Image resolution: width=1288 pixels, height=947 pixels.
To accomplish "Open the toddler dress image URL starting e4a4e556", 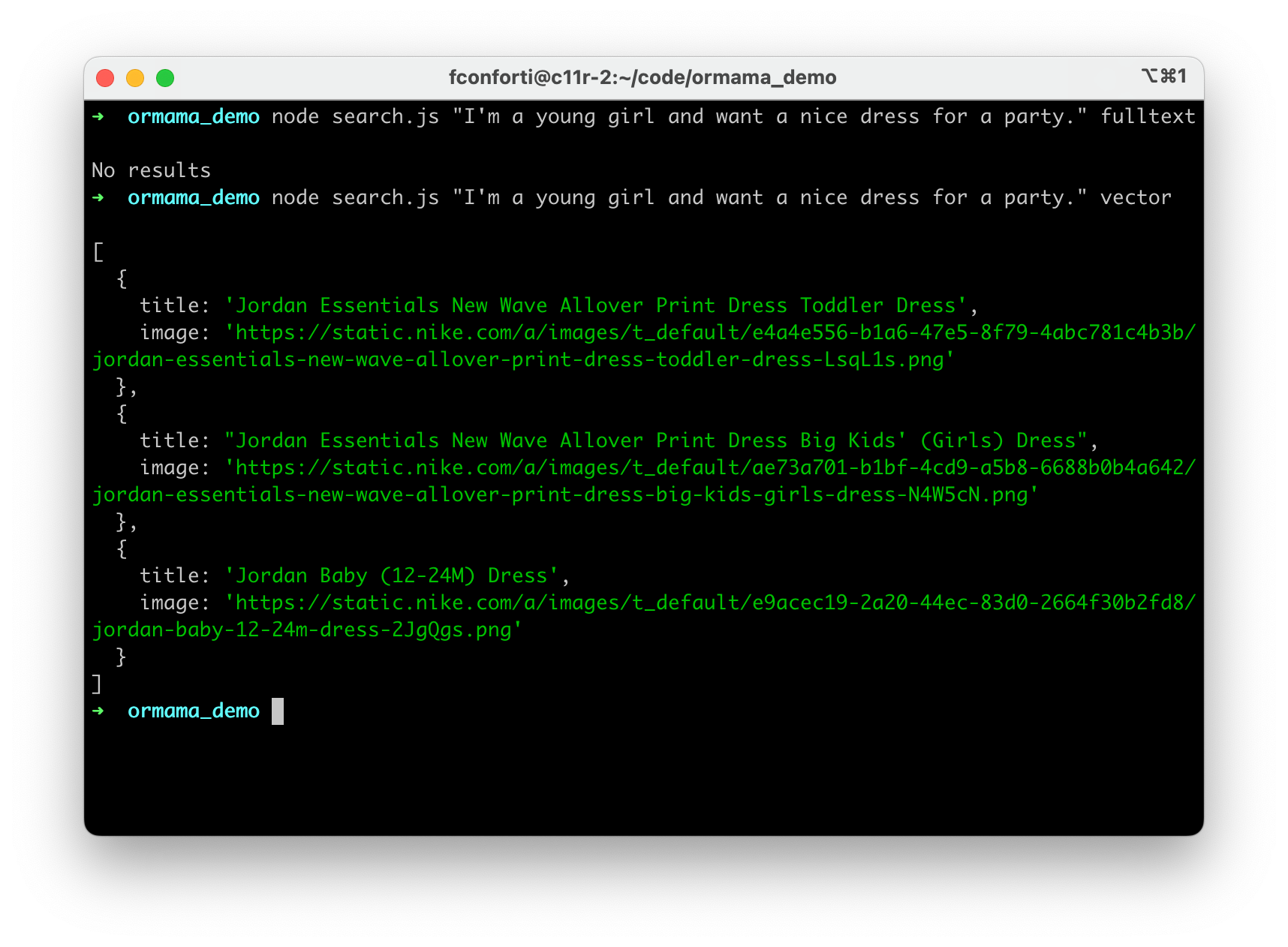I will point(710,332).
